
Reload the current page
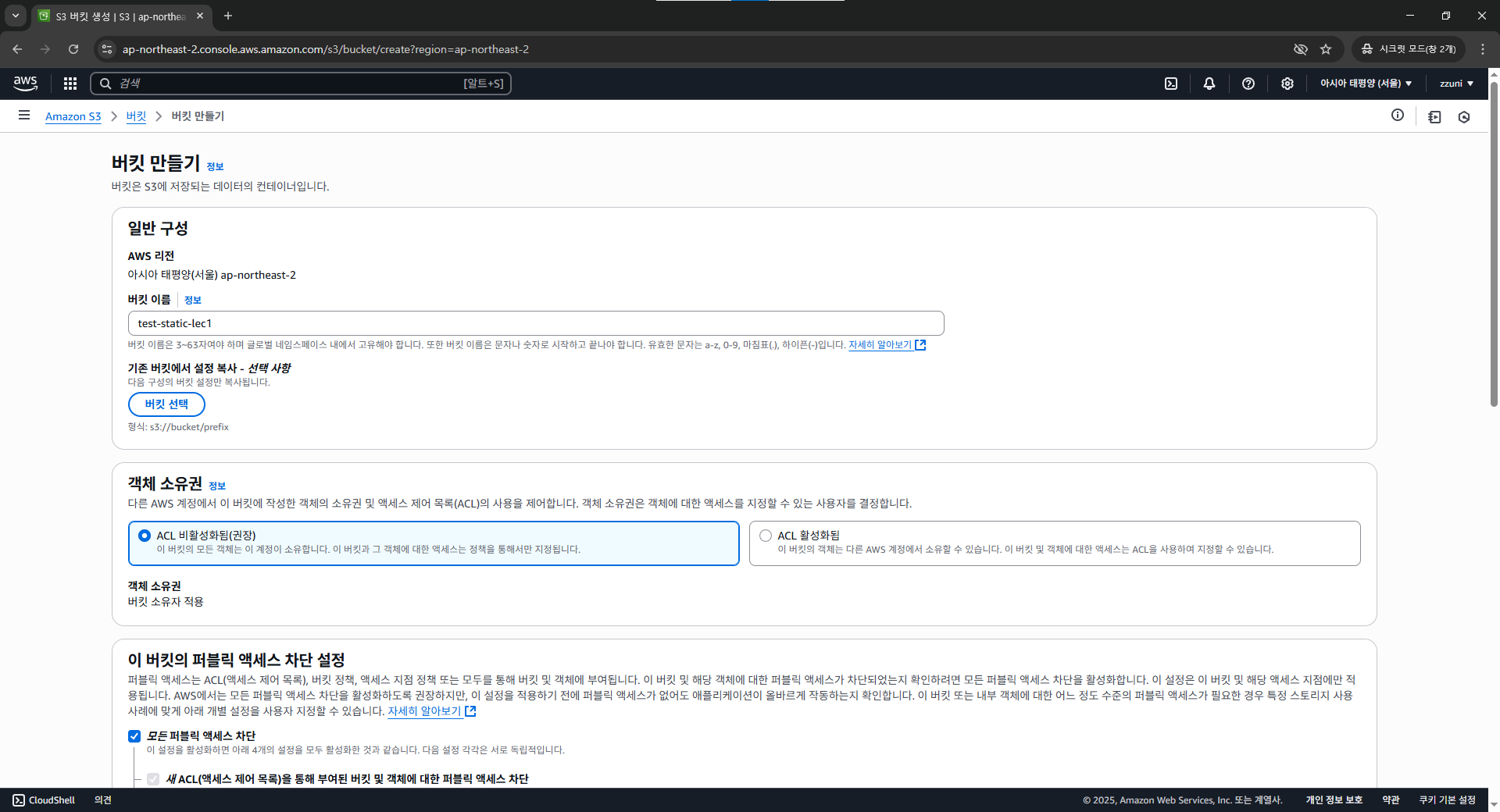pyautogui.click(x=73, y=49)
